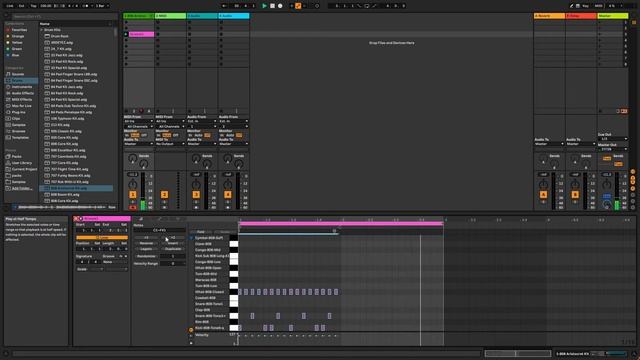This screenshot has height=360, width=640.
Task: Select Drum Rack in browser list
Action: (59, 36)
